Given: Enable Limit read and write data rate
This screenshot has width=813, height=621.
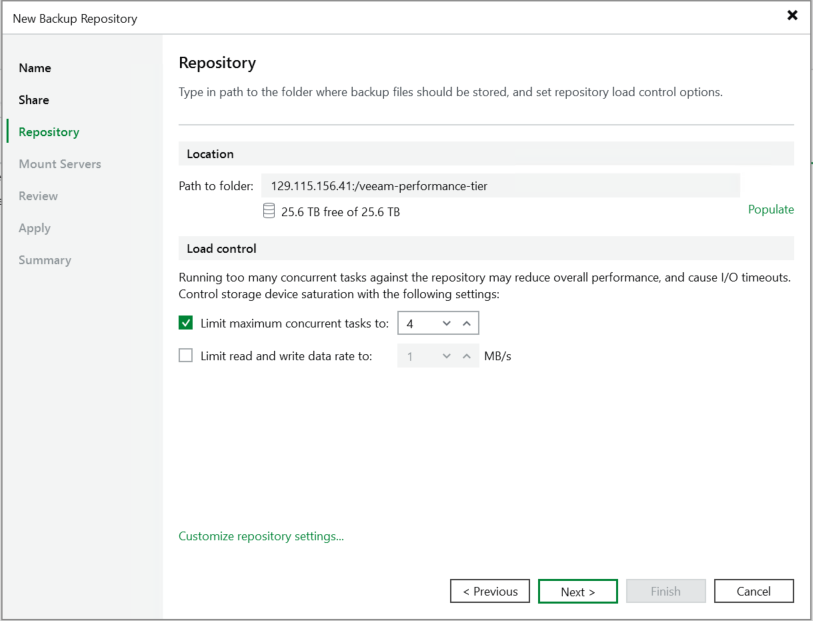Looking at the screenshot, I should coord(186,356).
